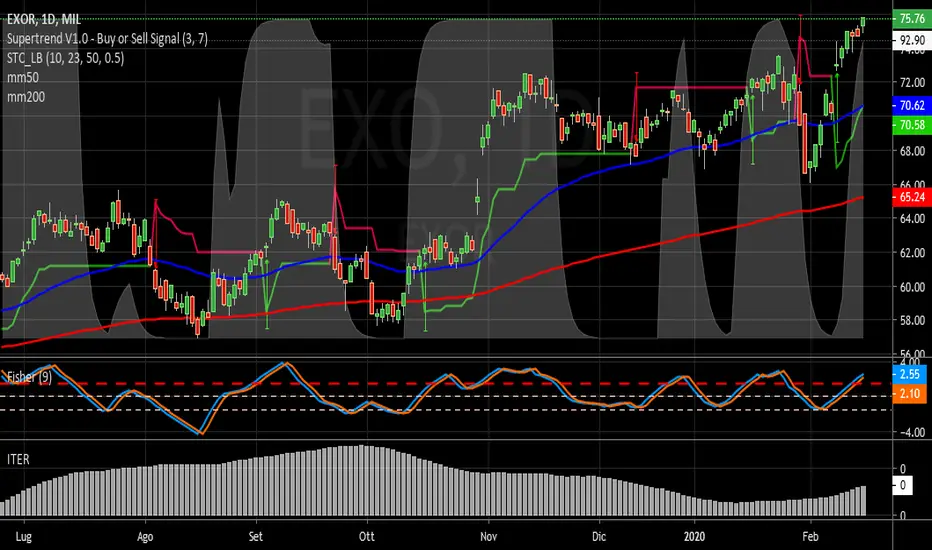Click the 64.00 price axis label
The width and height of the screenshot is (932, 550).
(912, 219)
